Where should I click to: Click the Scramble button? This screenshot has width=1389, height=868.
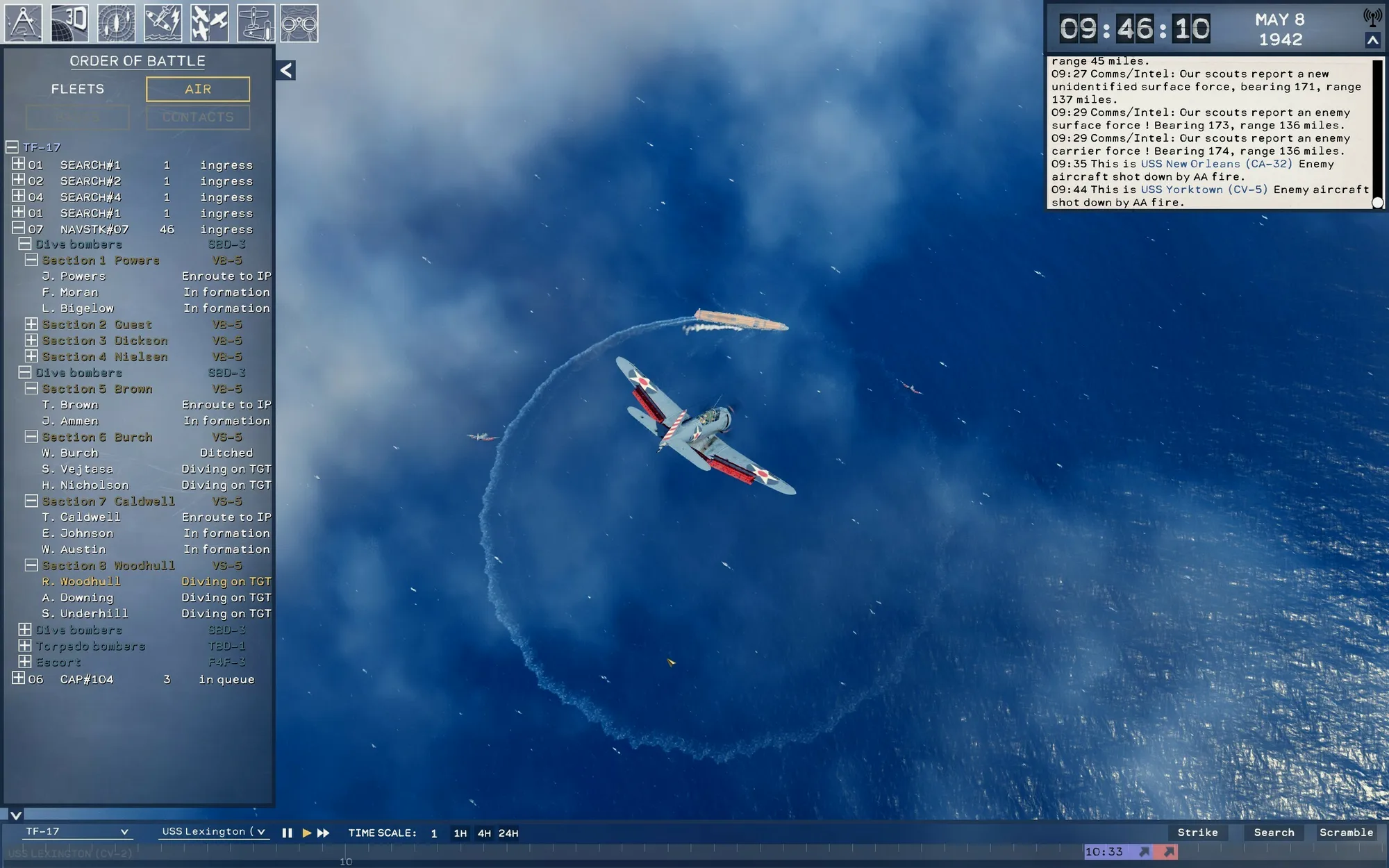[x=1346, y=833]
